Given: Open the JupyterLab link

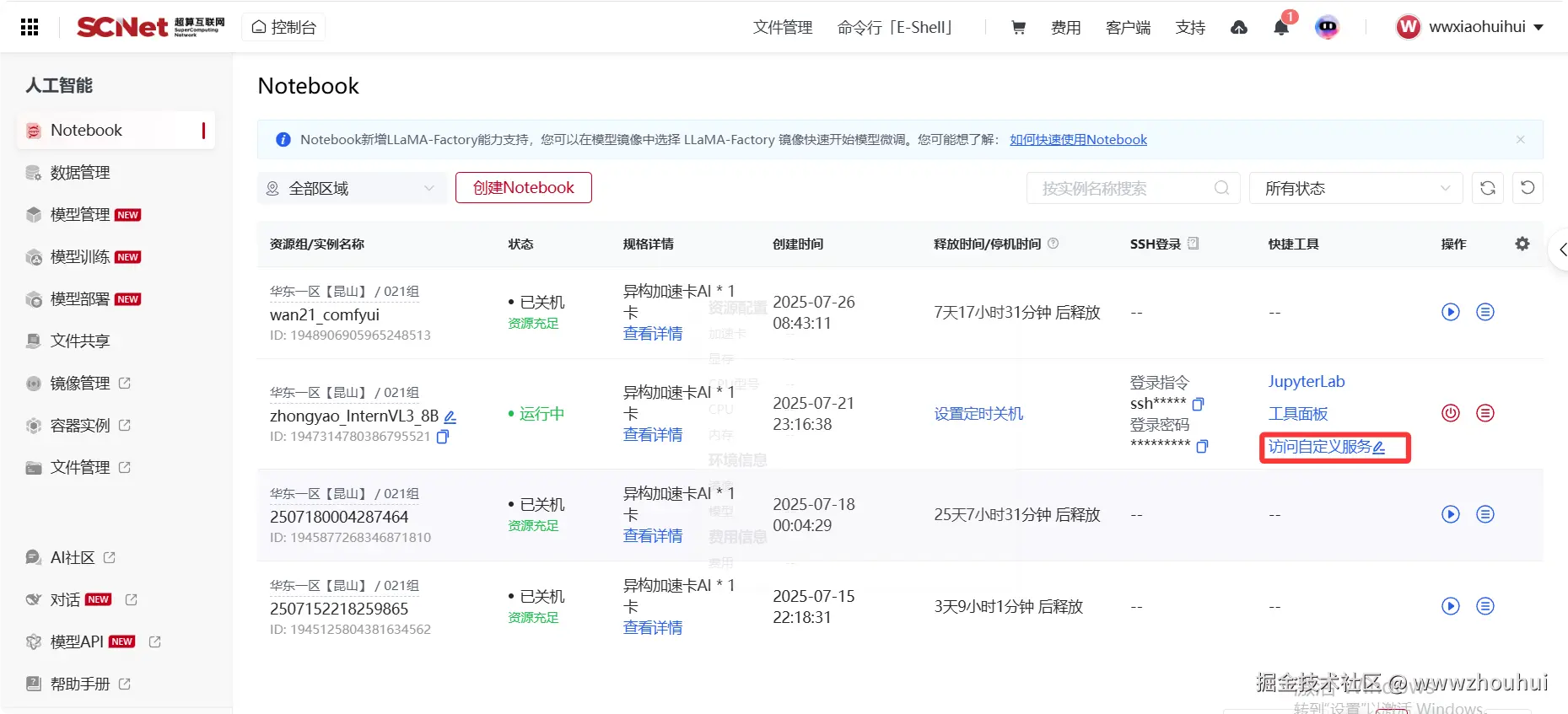Looking at the screenshot, I should 1307,381.
